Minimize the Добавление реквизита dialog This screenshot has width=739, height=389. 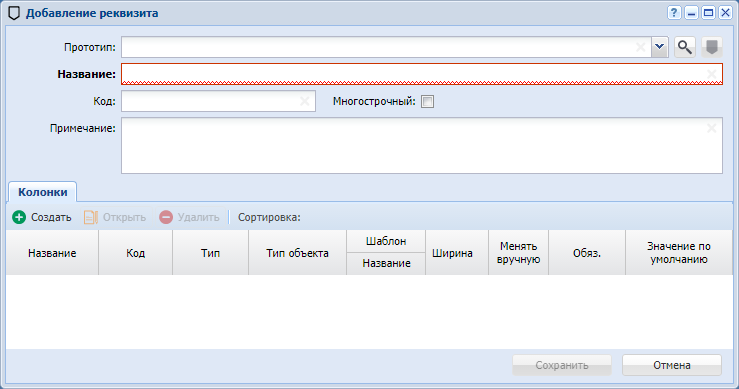coord(691,13)
